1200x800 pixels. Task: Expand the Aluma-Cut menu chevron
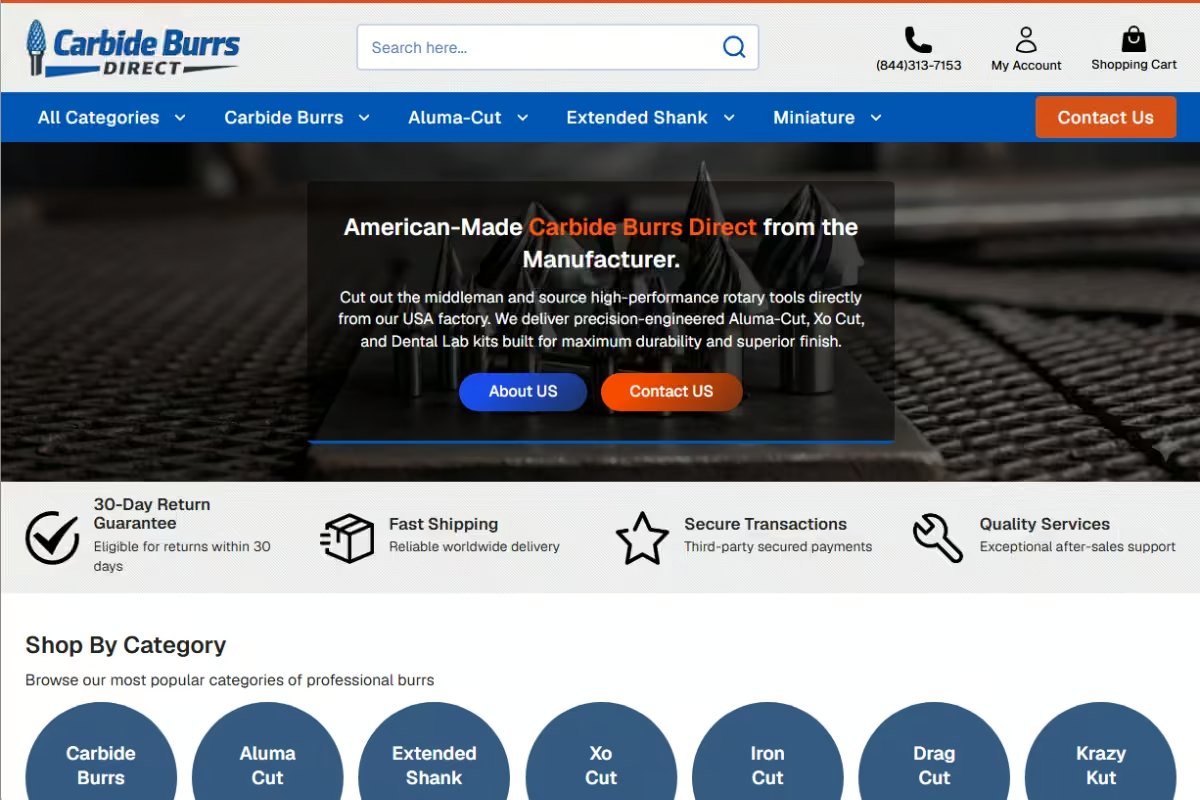(522, 118)
